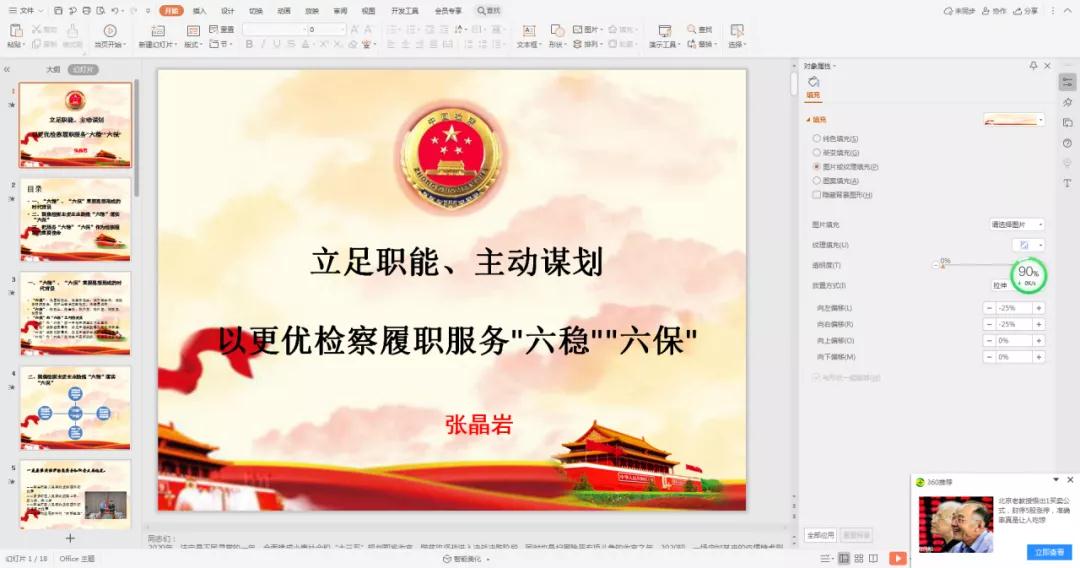Switch to the Outline (大纲) pane tab
Screen dimensions: 1080x568
tap(53, 70)
